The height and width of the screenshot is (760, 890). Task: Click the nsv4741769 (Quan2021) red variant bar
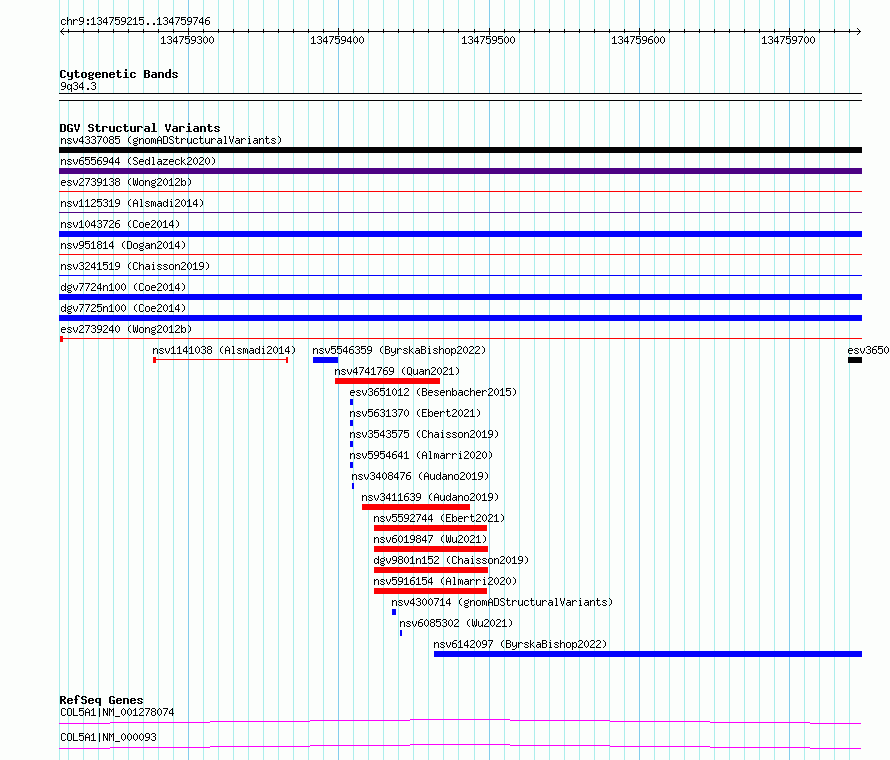point(387,381)
